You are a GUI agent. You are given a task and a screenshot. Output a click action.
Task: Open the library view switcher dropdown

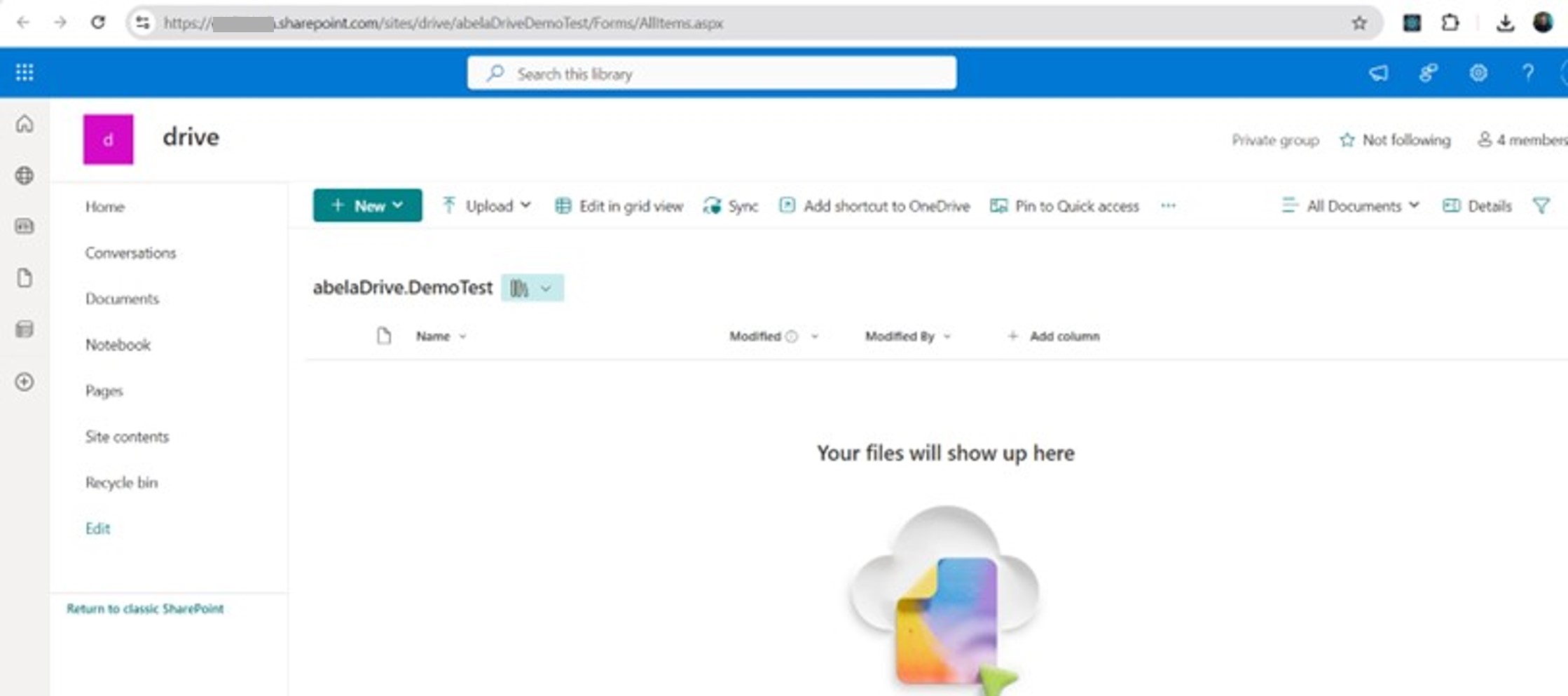pyautogui.click(x=532, y=288)
